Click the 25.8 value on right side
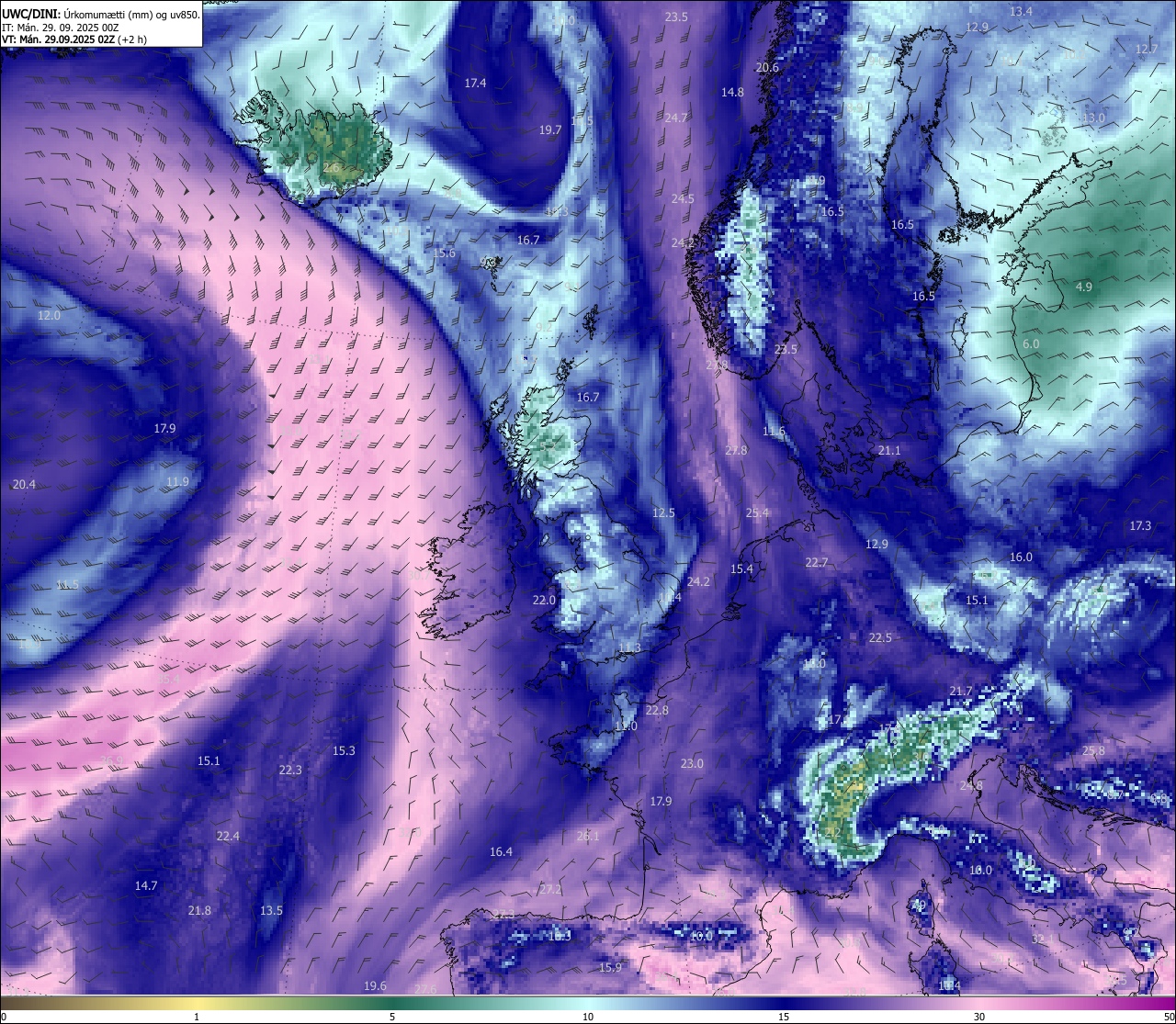This screenshot has width=1176, height=1024. tap(1093, 751)
